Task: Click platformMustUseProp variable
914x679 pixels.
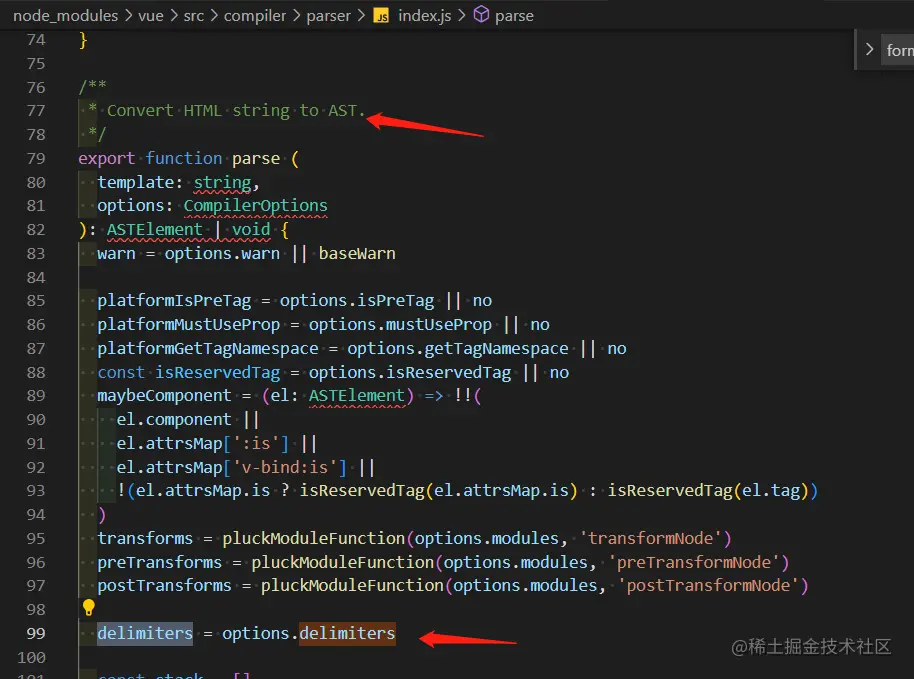Action: pos(188,325)
